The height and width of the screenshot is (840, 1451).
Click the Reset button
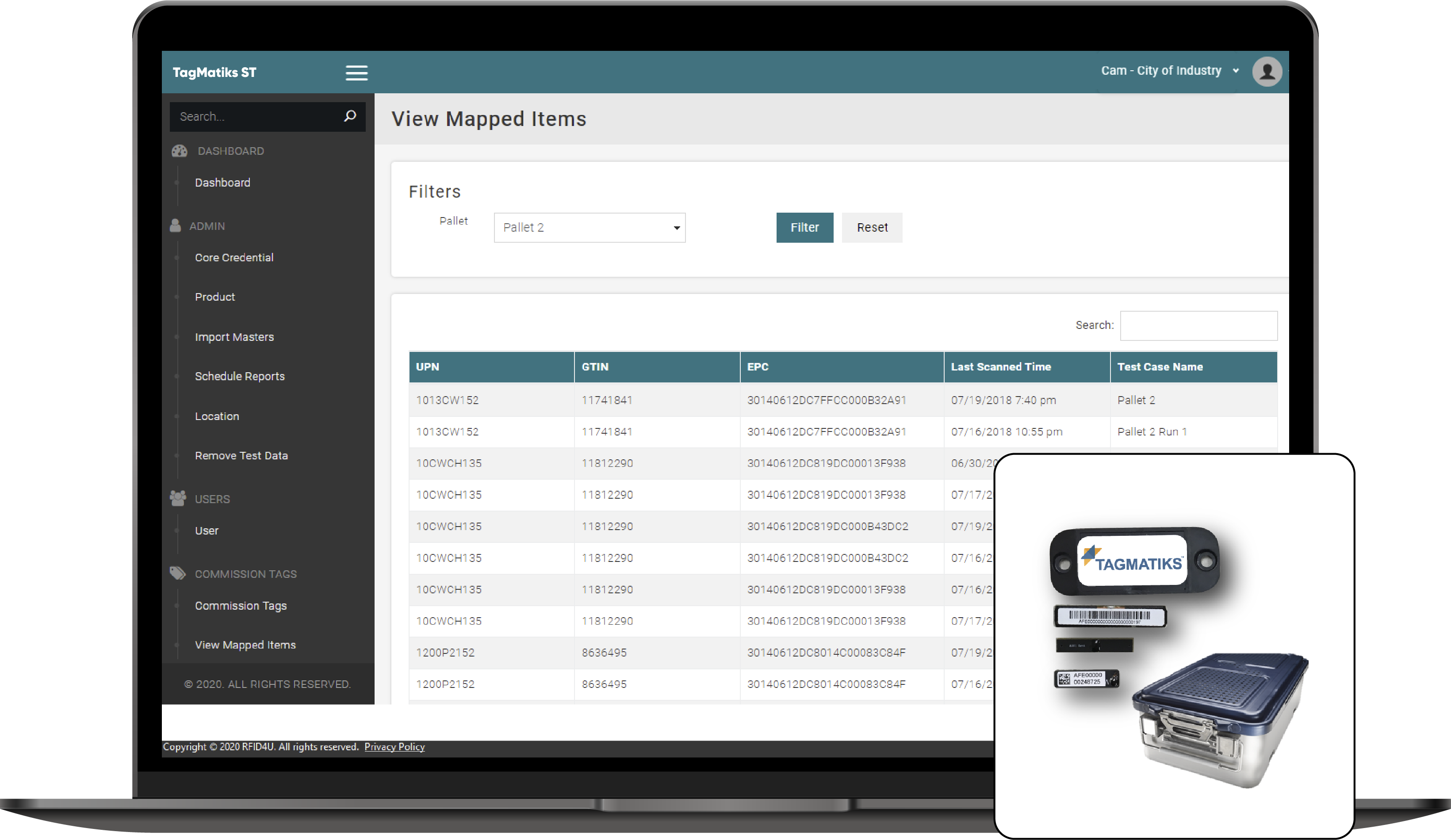[872, 227]
